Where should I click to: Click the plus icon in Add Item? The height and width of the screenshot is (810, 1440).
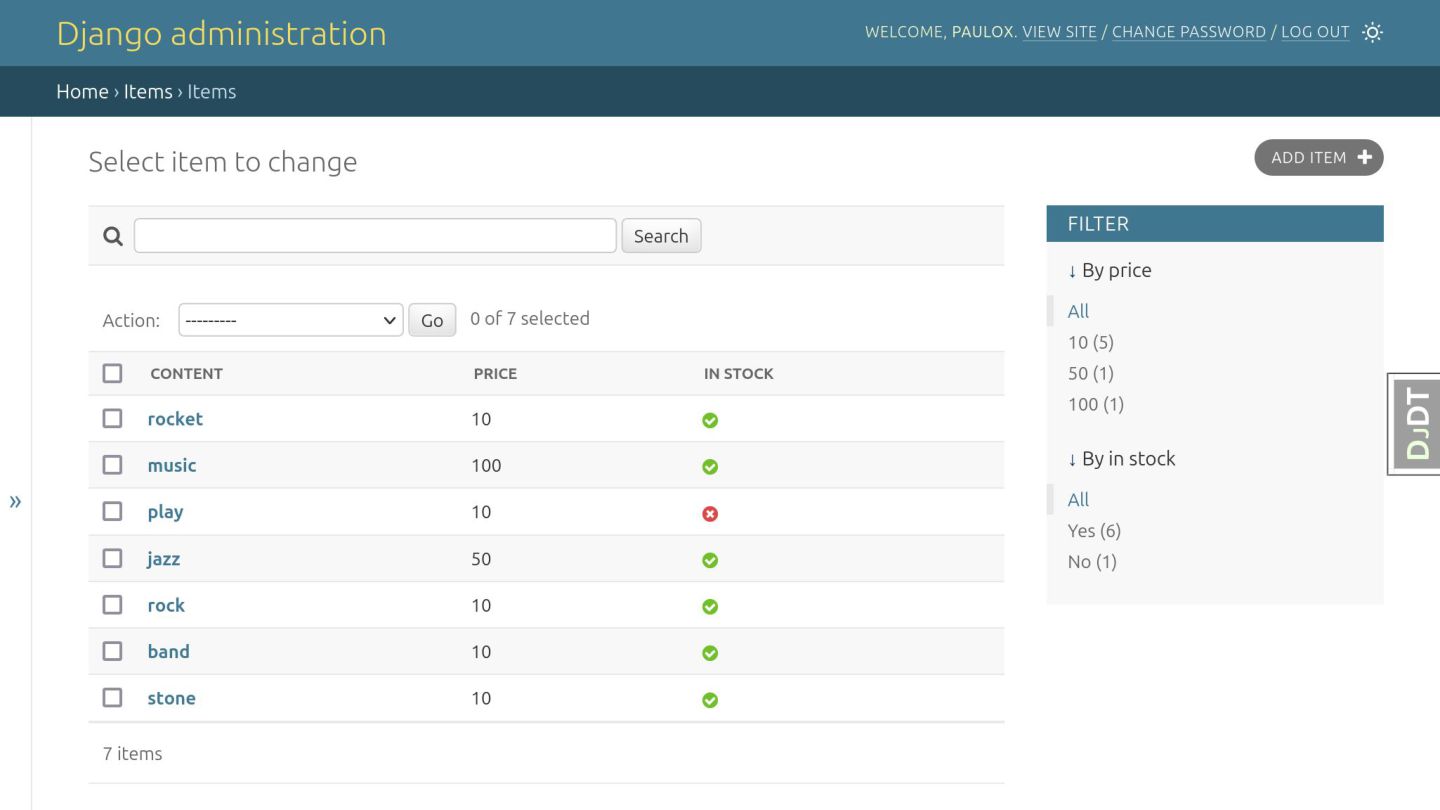click(1365, 157)
